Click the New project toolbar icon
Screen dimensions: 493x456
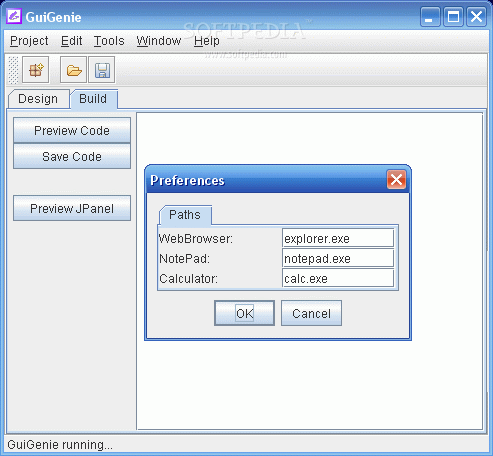[35, 70]
